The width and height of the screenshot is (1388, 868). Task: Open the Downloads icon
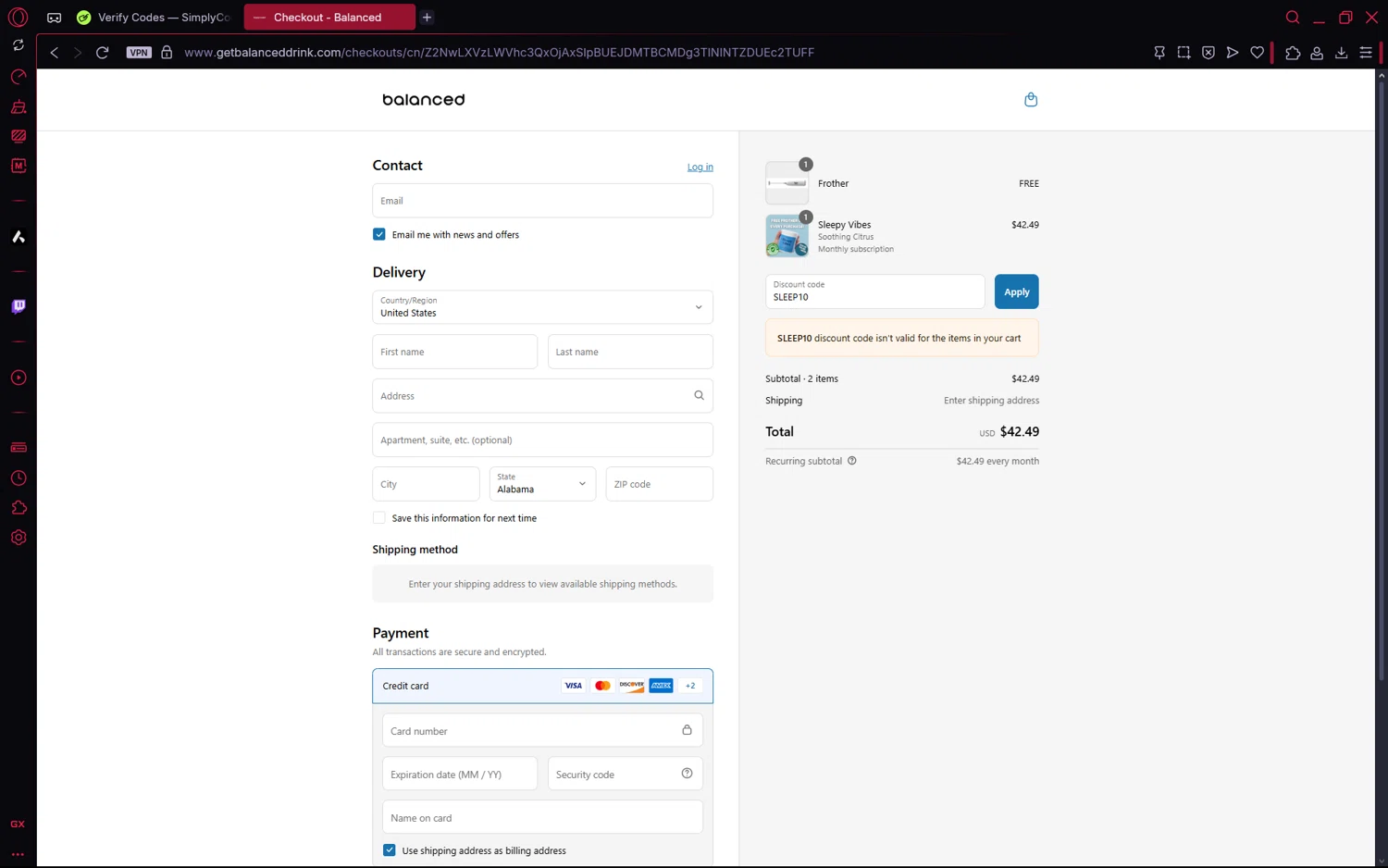pos(1341,53)
